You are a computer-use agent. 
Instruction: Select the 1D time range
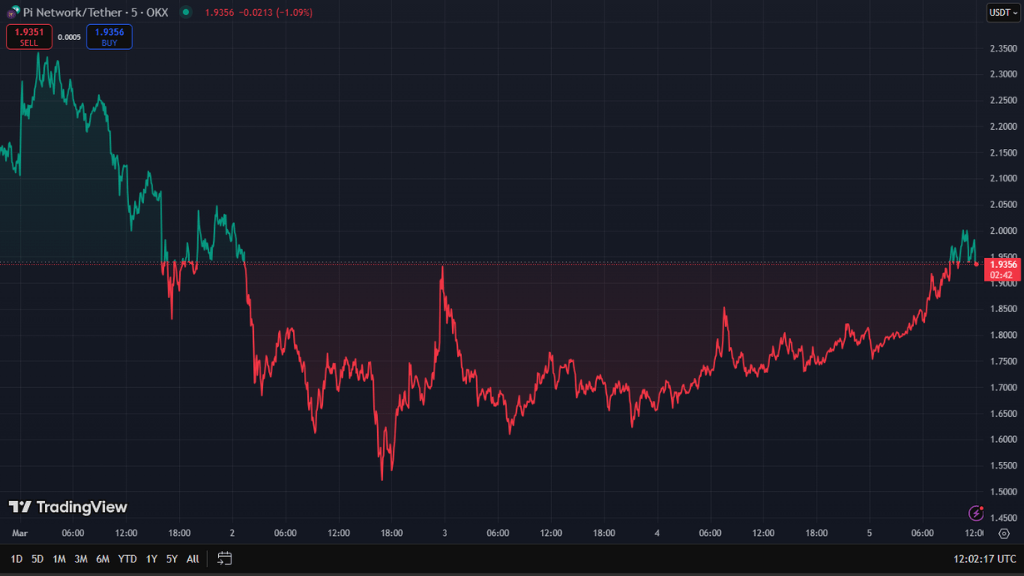pos(16,559)
